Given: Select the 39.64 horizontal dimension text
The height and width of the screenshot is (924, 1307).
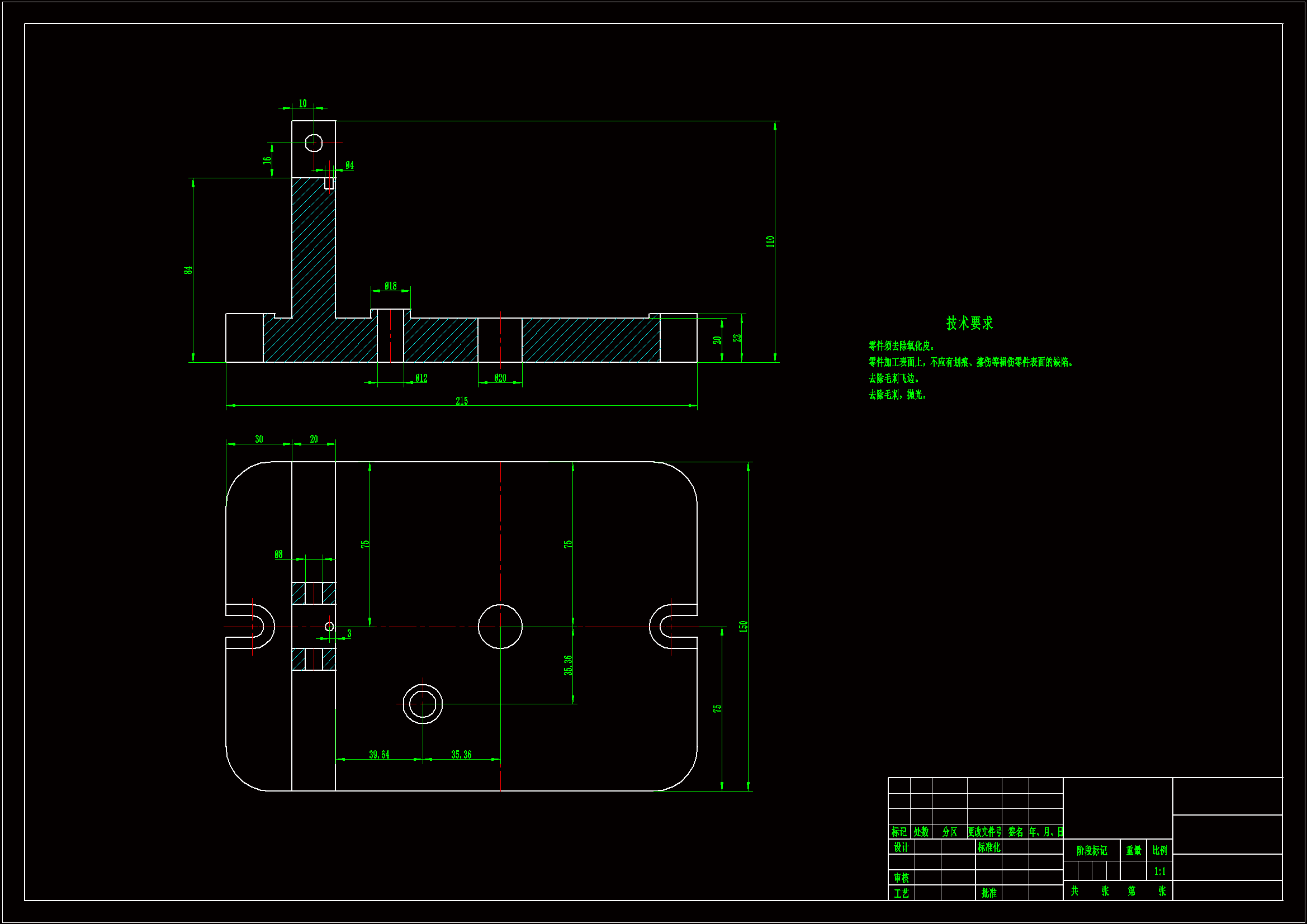Looking at the screenshot, I should pyautogui.click(x=379, y=755).
